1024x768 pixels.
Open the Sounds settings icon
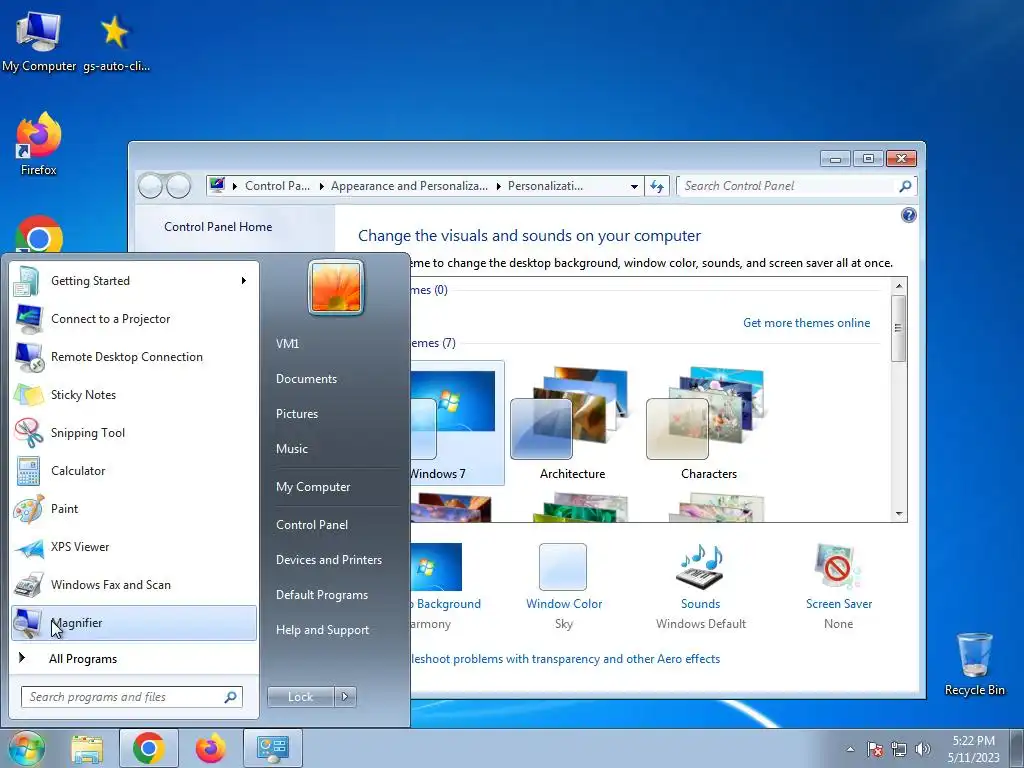click(x=701, y=567)
